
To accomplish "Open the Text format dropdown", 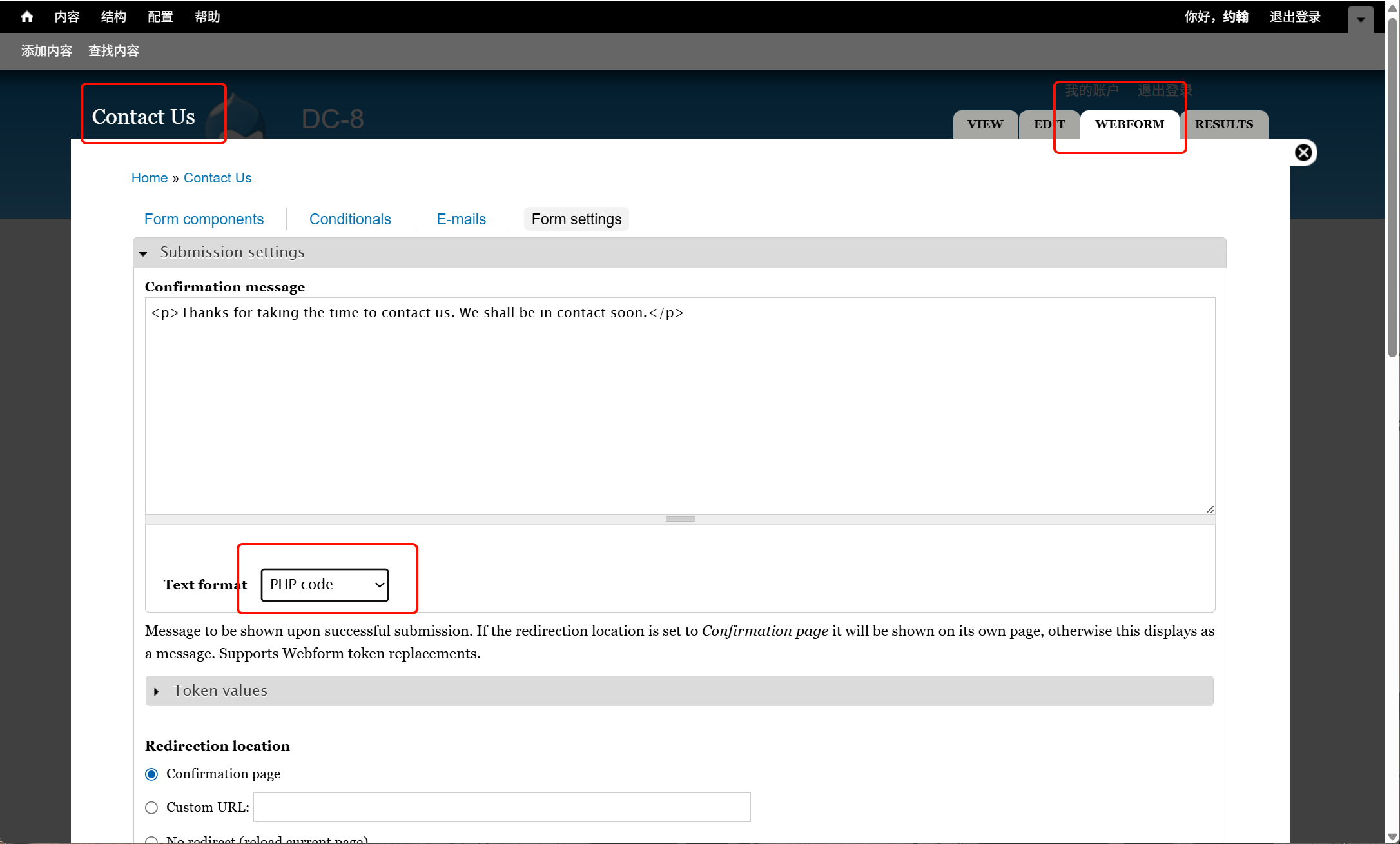I will pos(325,585).
